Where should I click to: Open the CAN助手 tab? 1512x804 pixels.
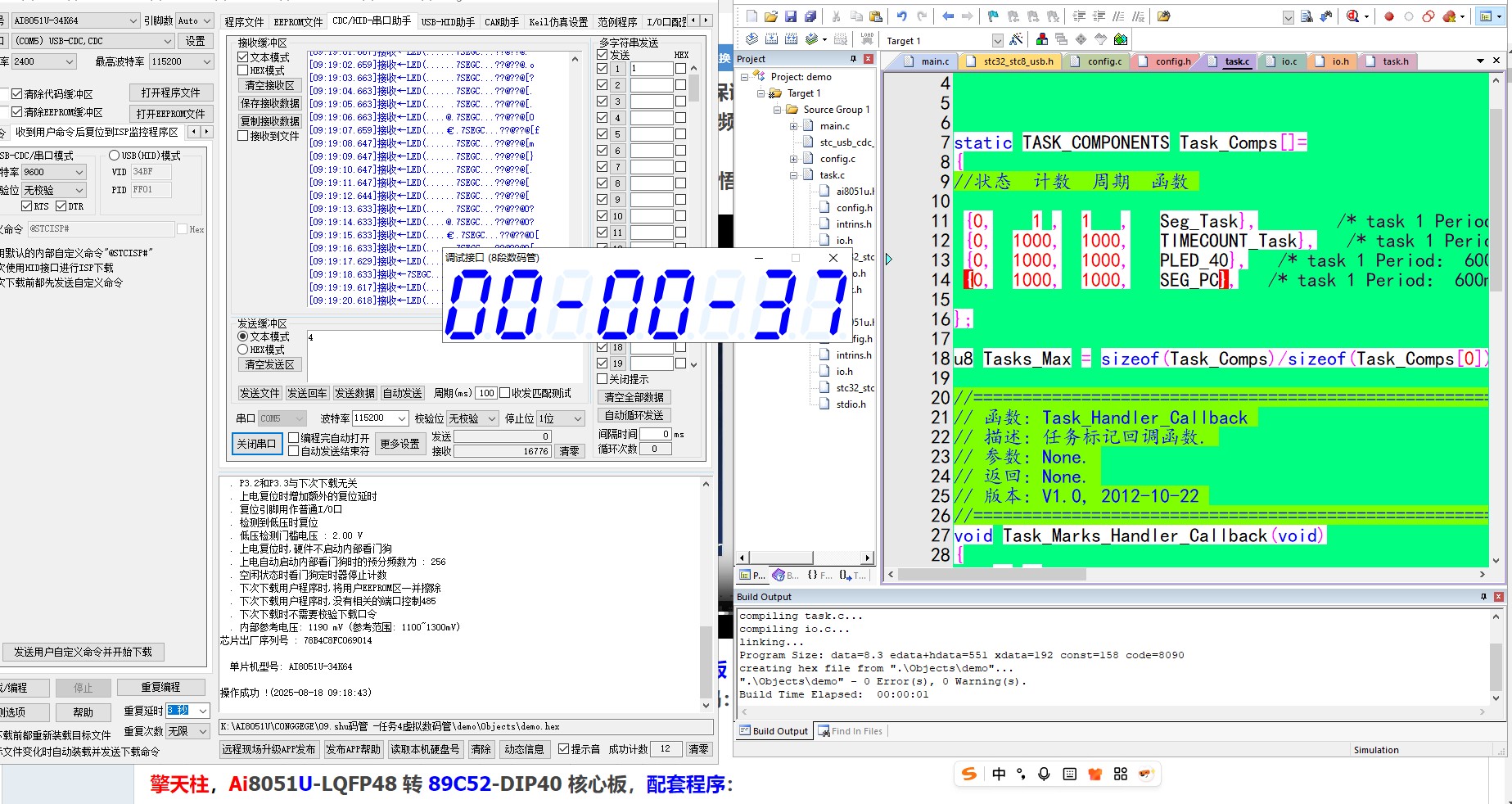click(501, 22)
